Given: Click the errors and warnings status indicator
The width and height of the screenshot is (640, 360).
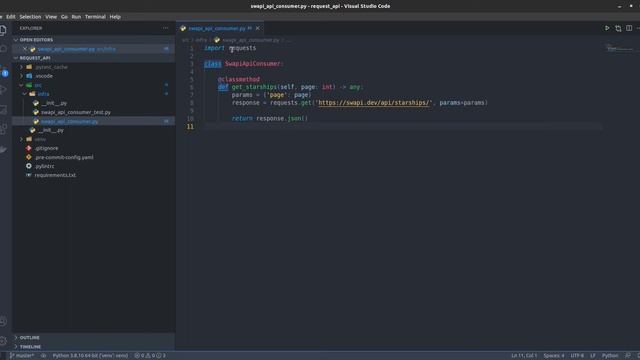Looking at the screenshot, I should (x=150, y=356).
